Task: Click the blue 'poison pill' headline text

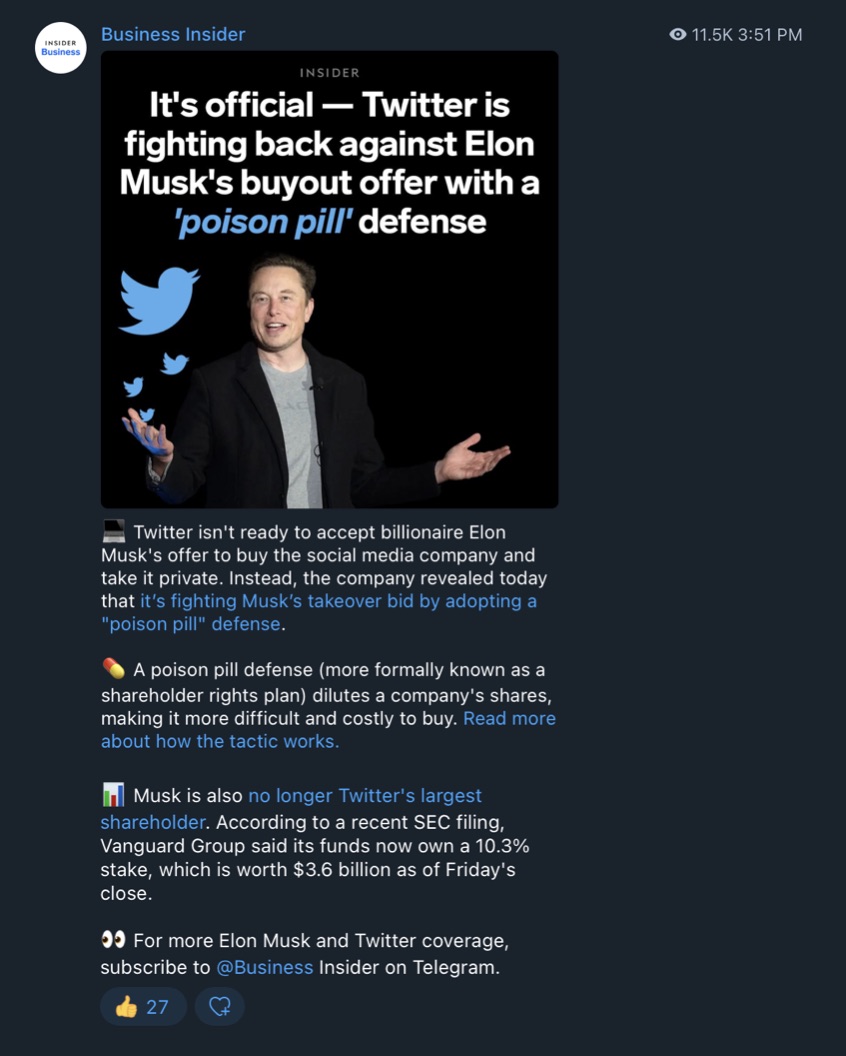Action: tap(263, 222)
